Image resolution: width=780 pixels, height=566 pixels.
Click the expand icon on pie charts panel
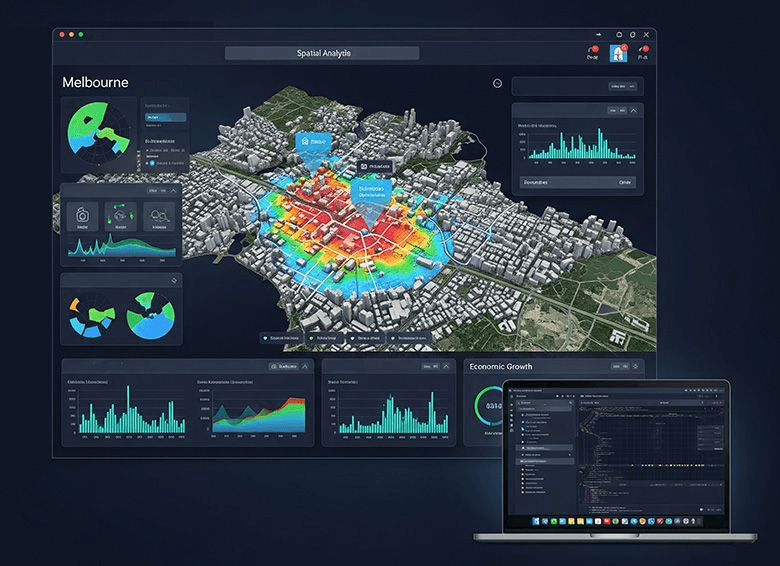(x=174, y=281)
